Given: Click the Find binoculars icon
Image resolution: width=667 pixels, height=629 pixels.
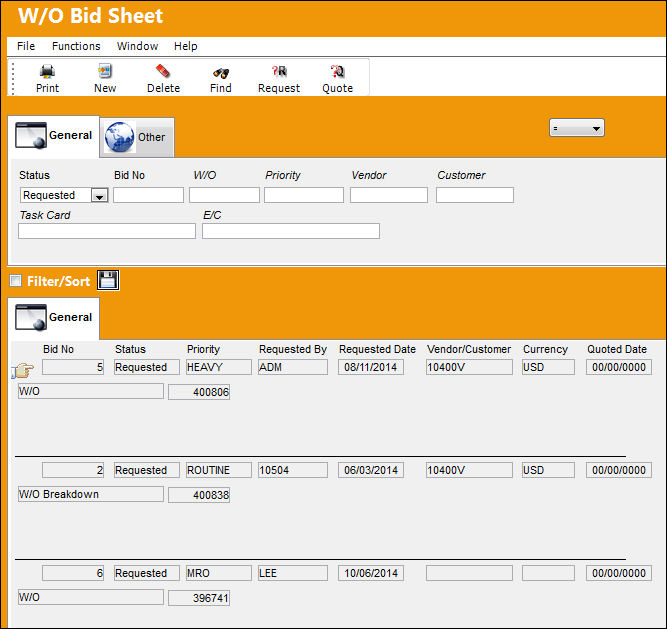Looking at the screenshot, I should click(x=221, y=73).
